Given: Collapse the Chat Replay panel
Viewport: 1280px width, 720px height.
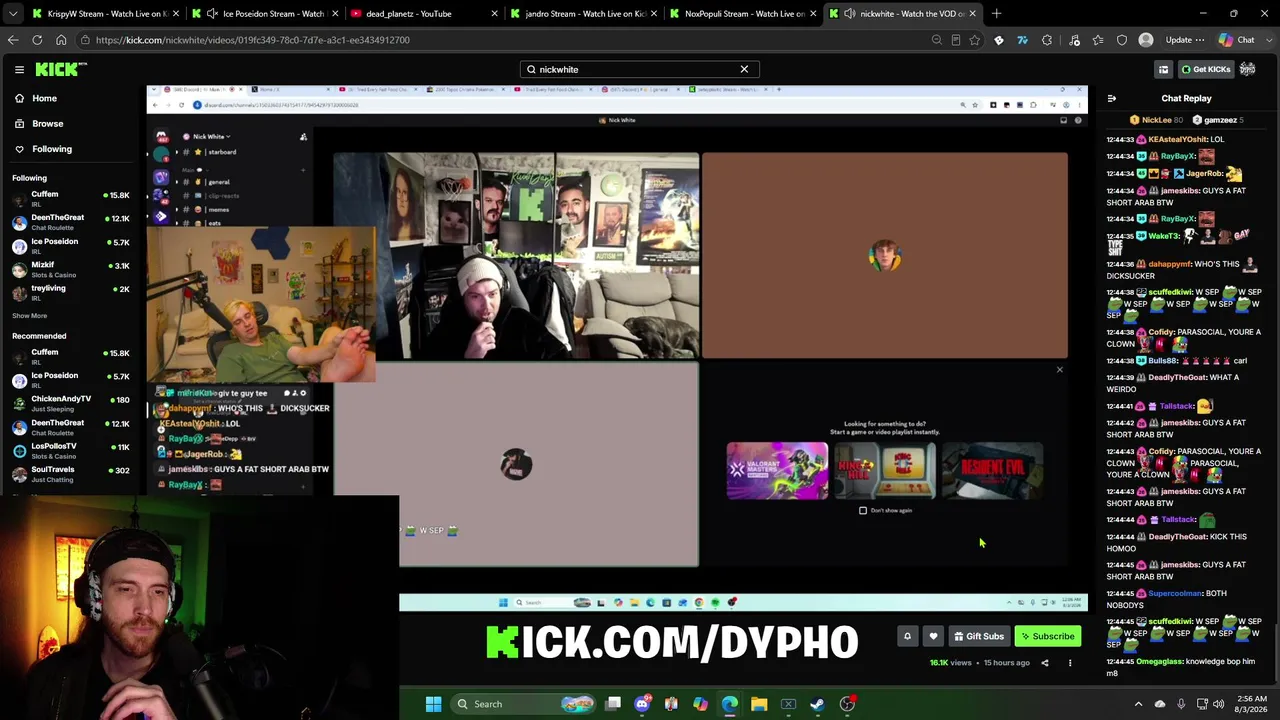Looking at the screenshot, I should click(x=1111, y=98).
